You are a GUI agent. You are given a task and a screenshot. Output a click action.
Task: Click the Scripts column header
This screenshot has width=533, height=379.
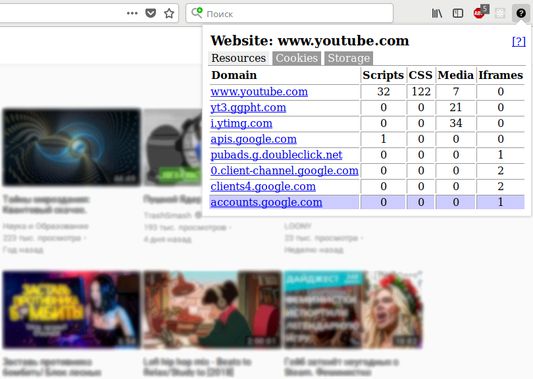[x=383, y=75]
